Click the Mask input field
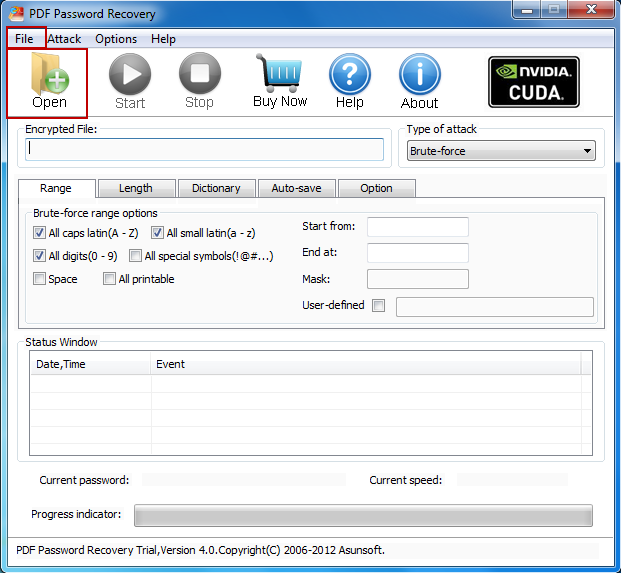The width and height of the screenshot is (621, 573). [x=418, y=279]
